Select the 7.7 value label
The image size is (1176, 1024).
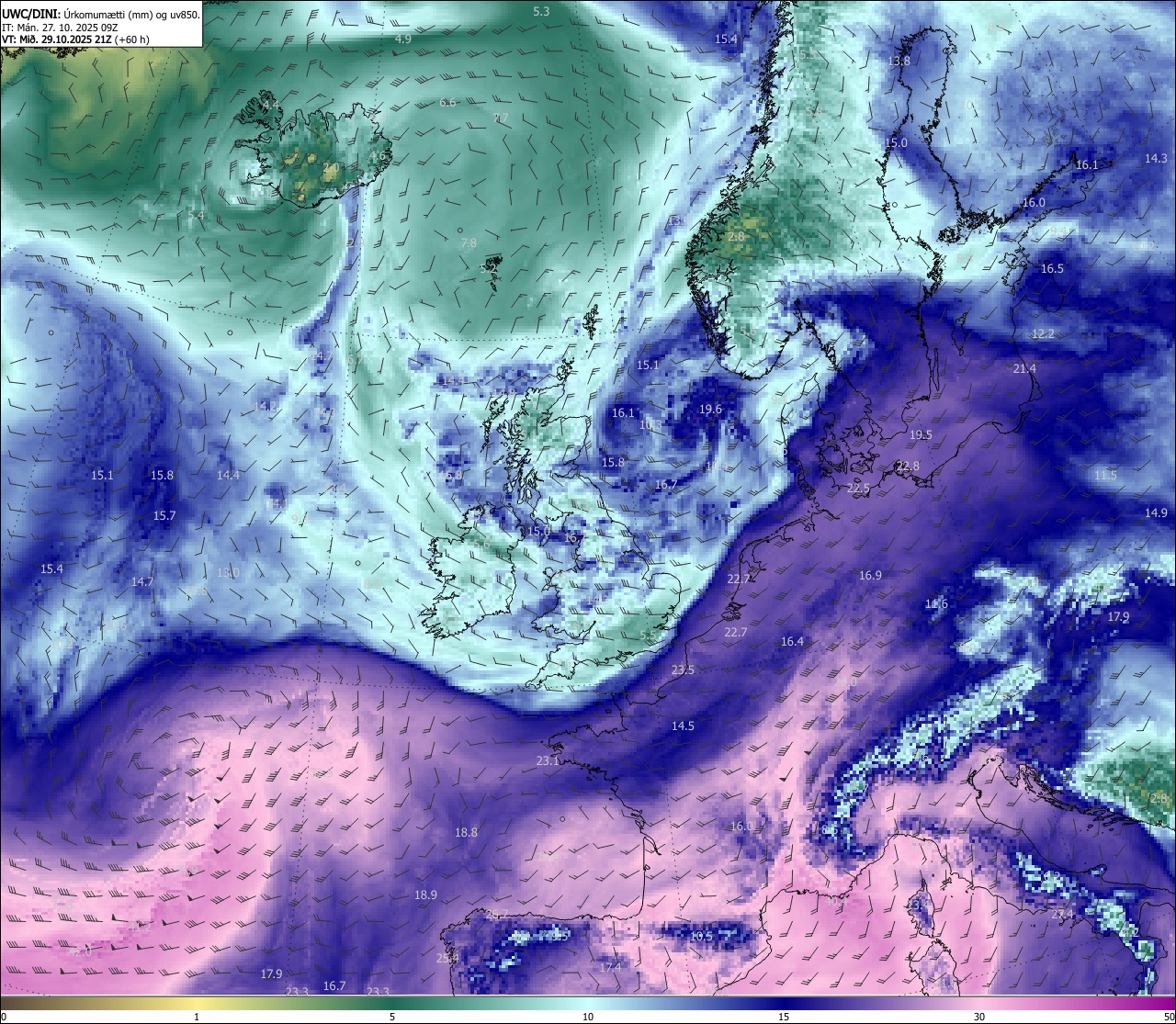click(501, 118)
